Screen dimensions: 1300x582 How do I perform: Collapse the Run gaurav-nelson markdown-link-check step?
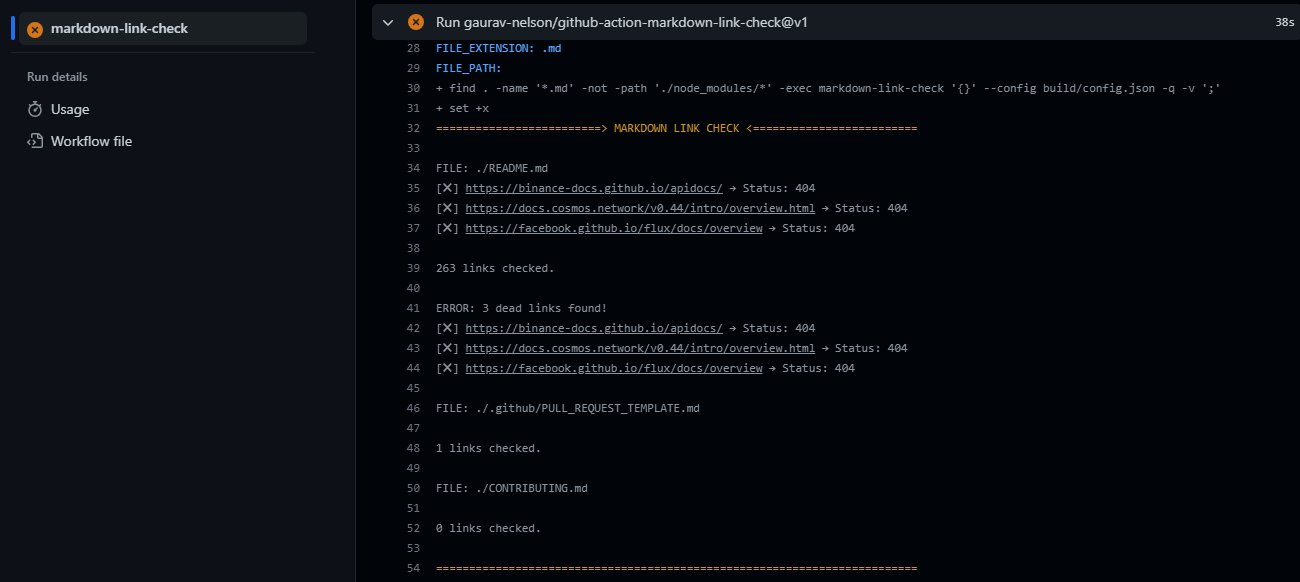tap(388, 21)
